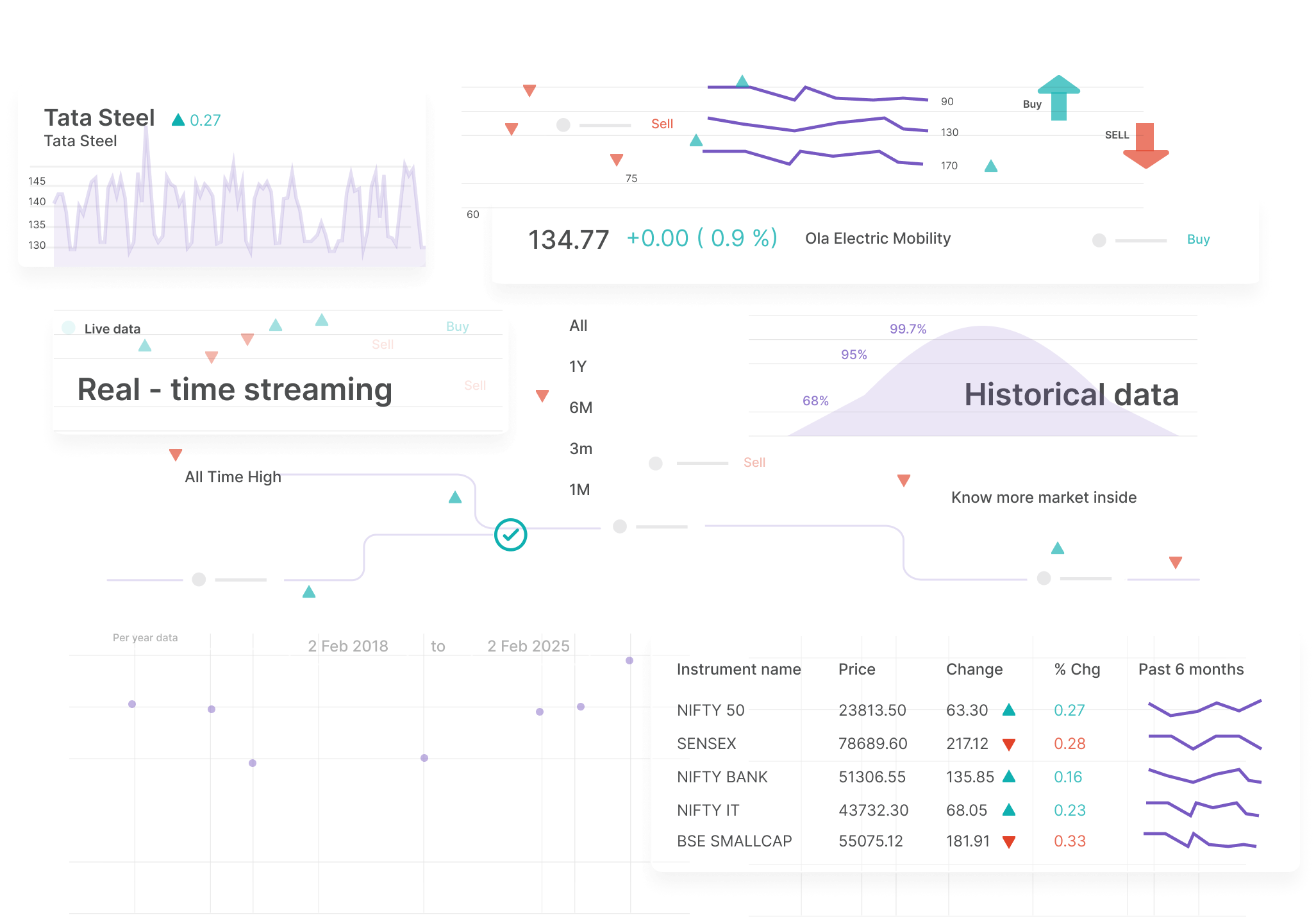Toggle the Live data indicator dot
Screen dimensions: 1316x917
tap(69, 328)
